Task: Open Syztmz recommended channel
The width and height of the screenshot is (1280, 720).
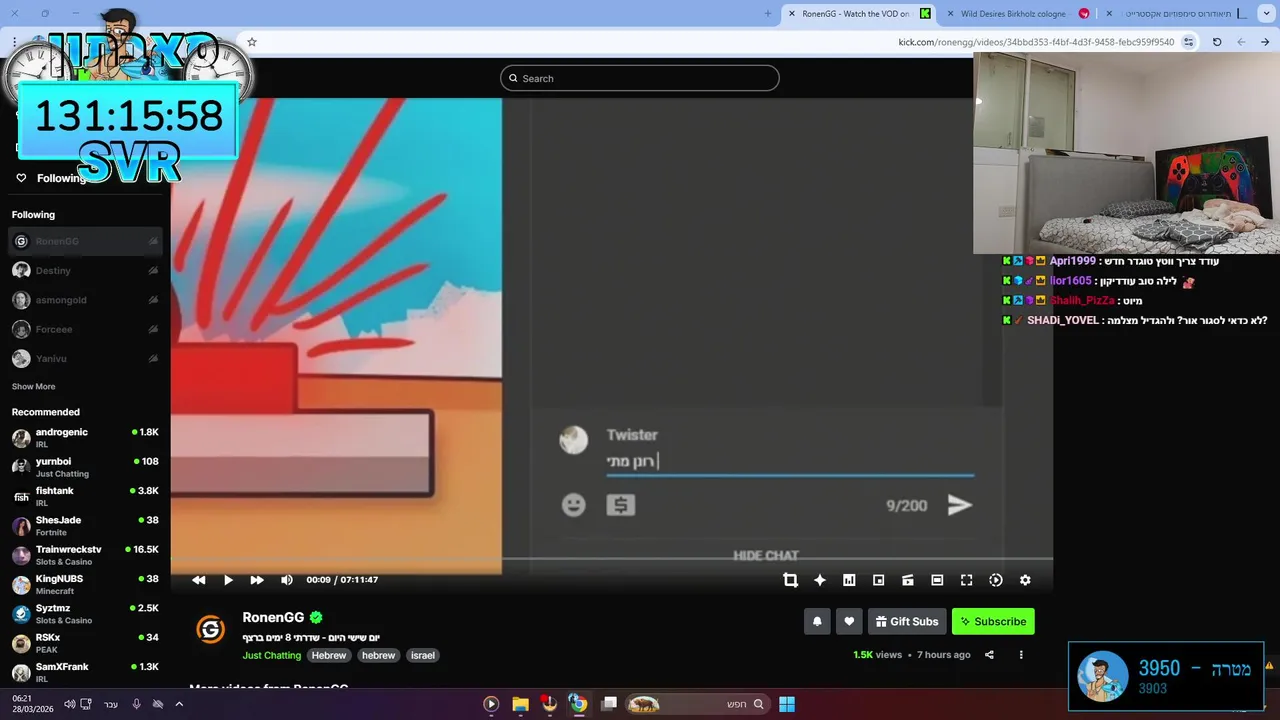Action: coord(85,614)
